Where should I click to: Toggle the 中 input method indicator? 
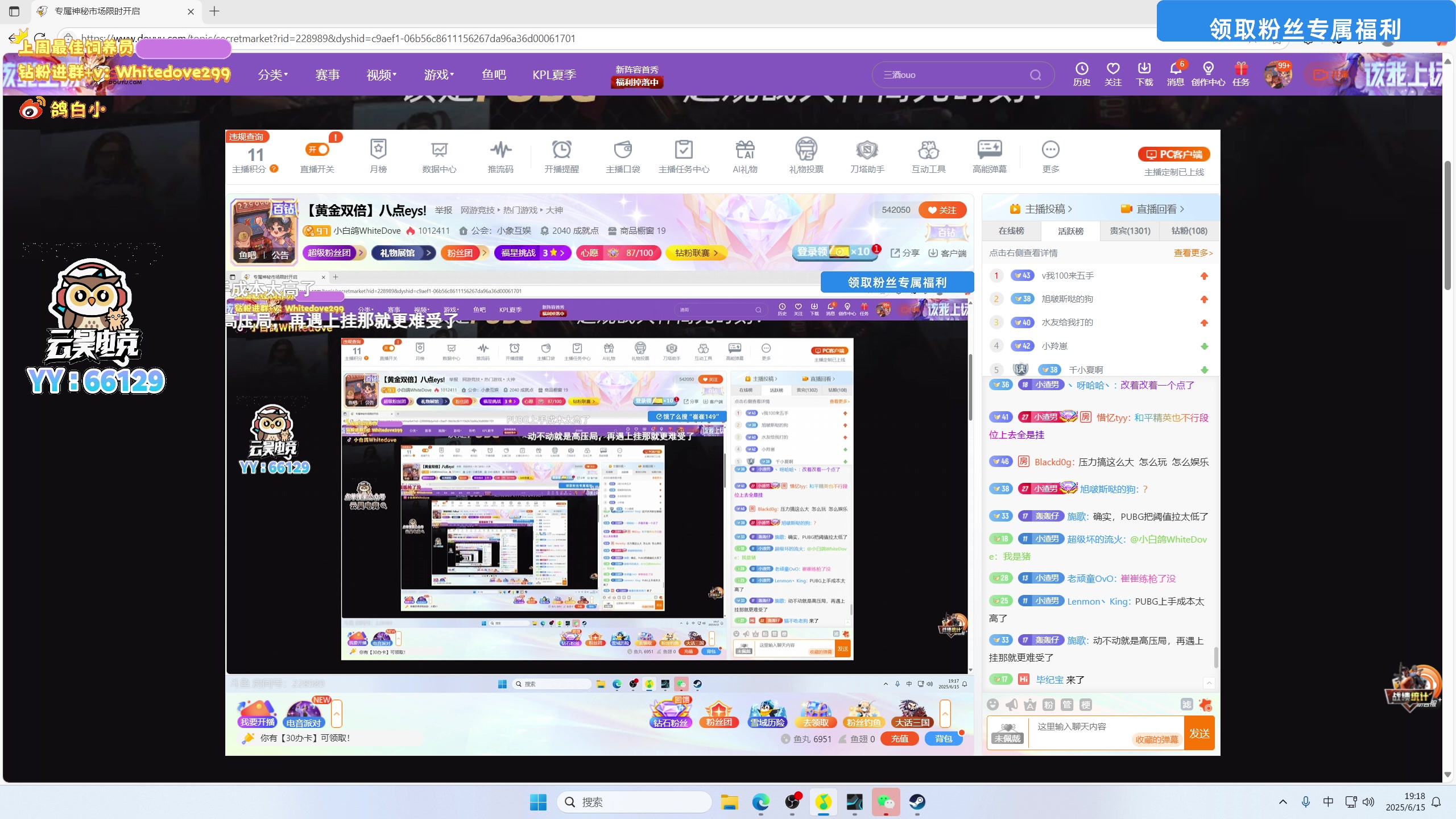point(1328,802)
